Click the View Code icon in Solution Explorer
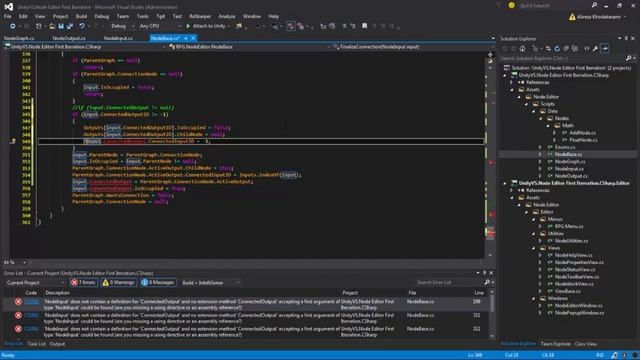Viewport: 640px width, 360px height. 587,49
